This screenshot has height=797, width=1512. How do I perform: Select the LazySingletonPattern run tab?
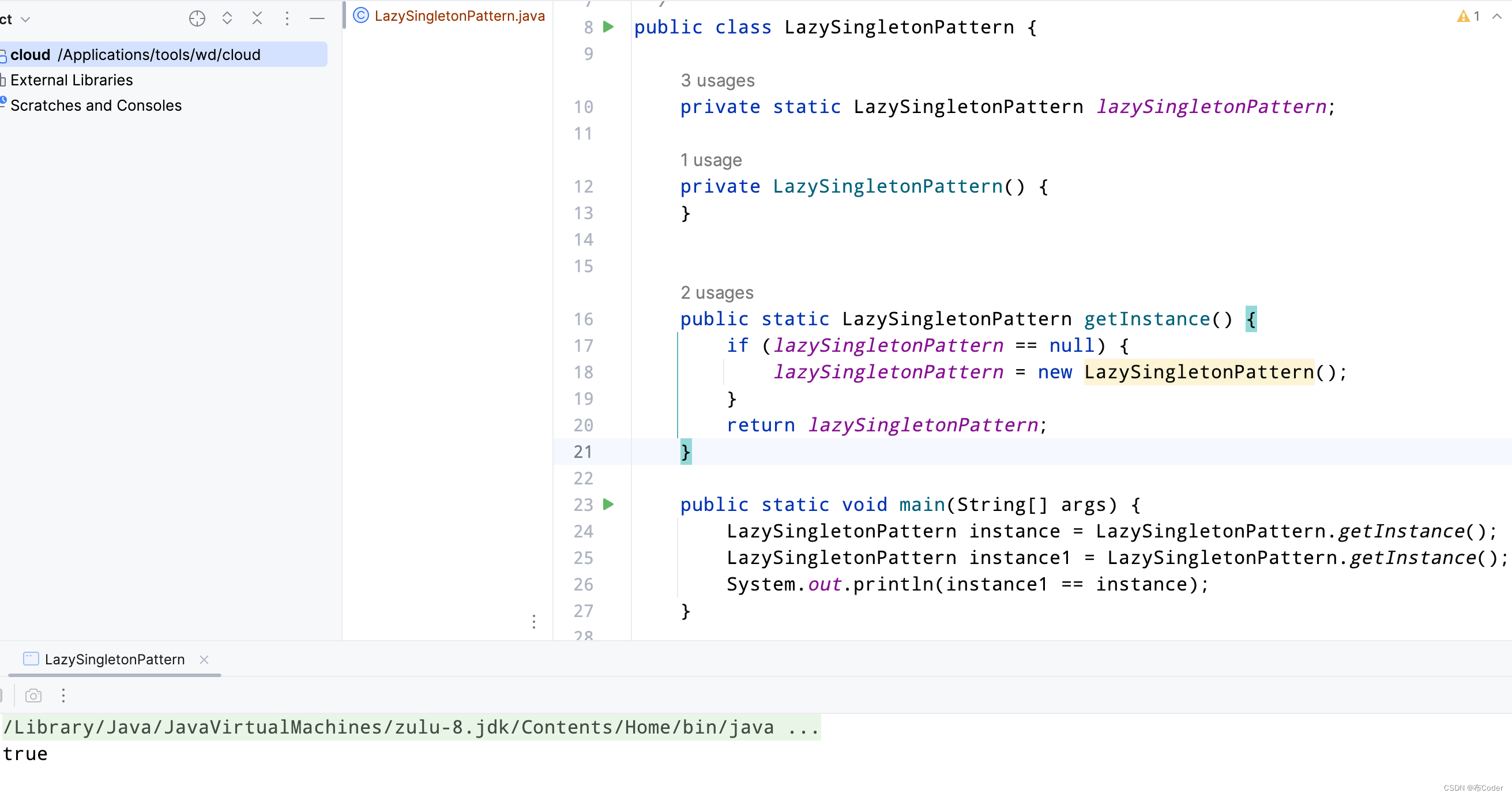click(114, 659)
